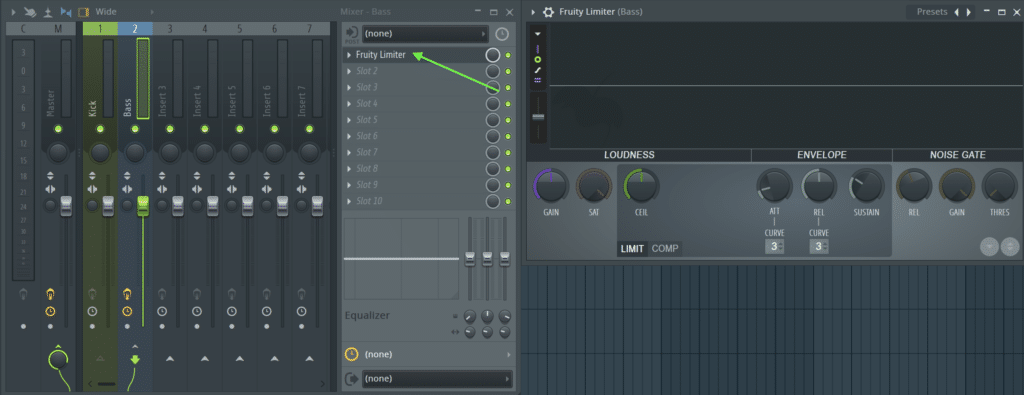
Task: Toggle the Slot 4 enable LED
Action: (x=508, y=104)
